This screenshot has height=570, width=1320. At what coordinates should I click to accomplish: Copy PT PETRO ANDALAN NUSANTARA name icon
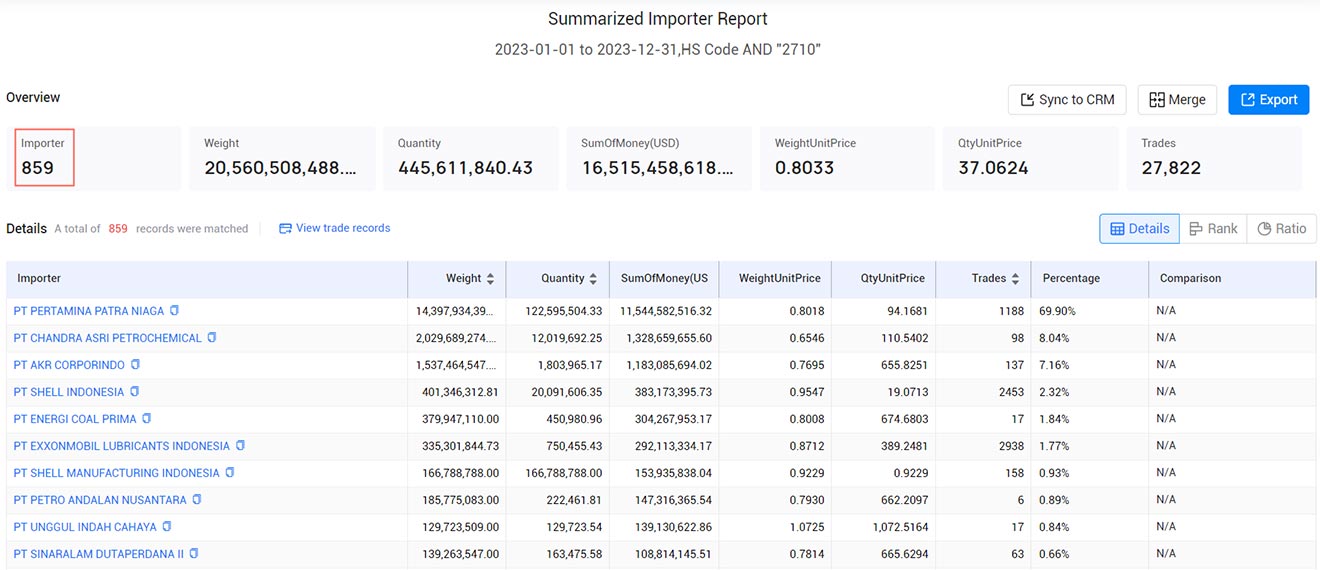click(197, 500)
